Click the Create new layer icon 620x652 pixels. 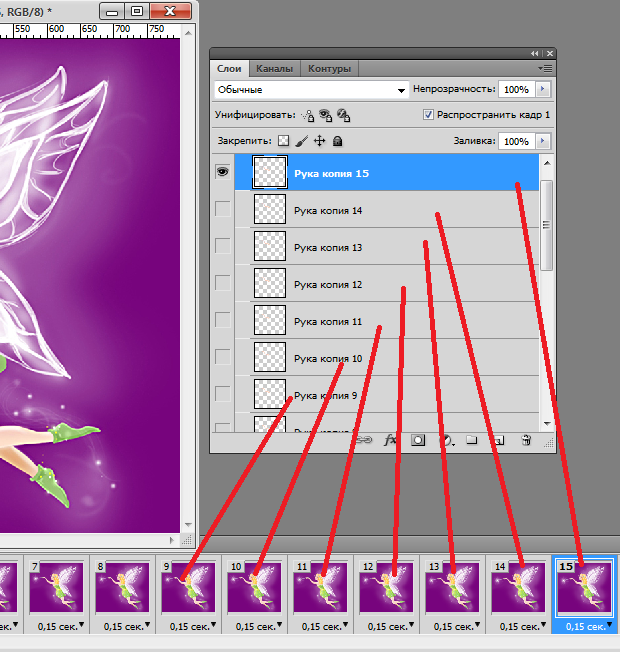pyautogui.click(x=499, y=440)
